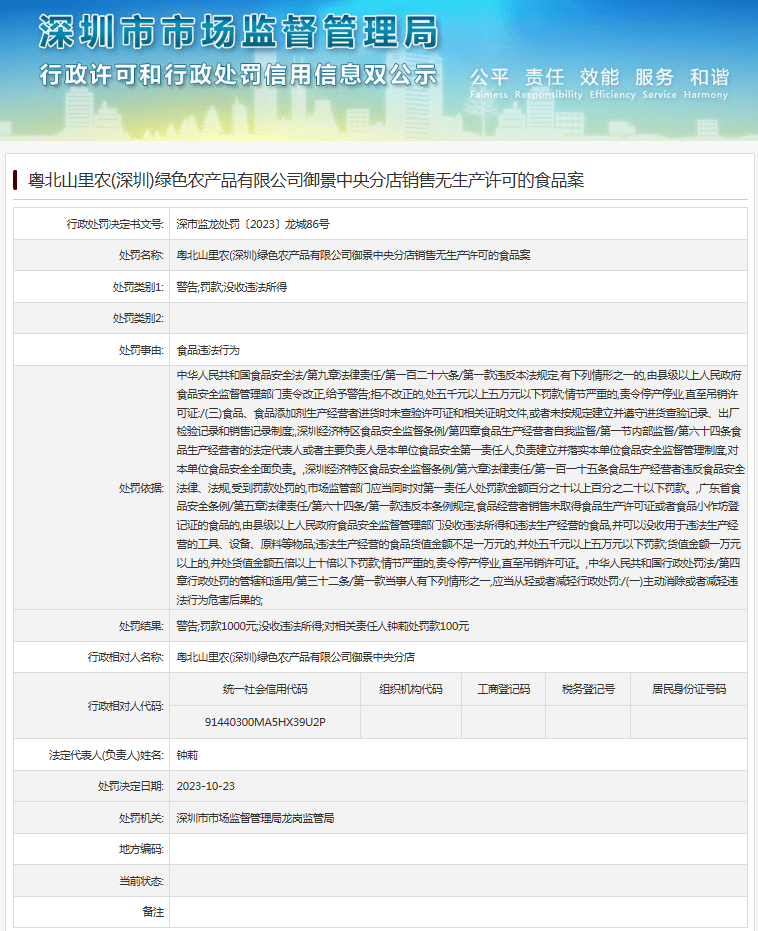
Task: Select the case title heading above the table
Action: (305, 180)
